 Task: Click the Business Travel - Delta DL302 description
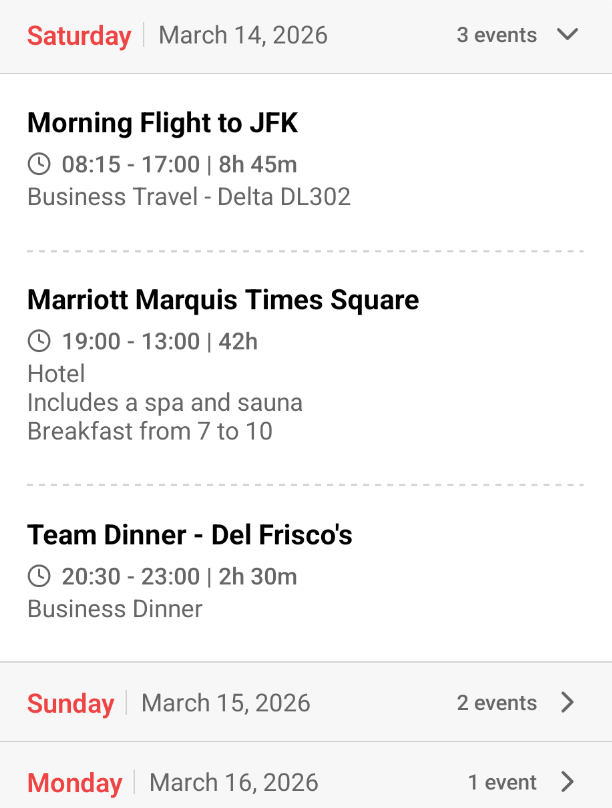tap(189, 197)
